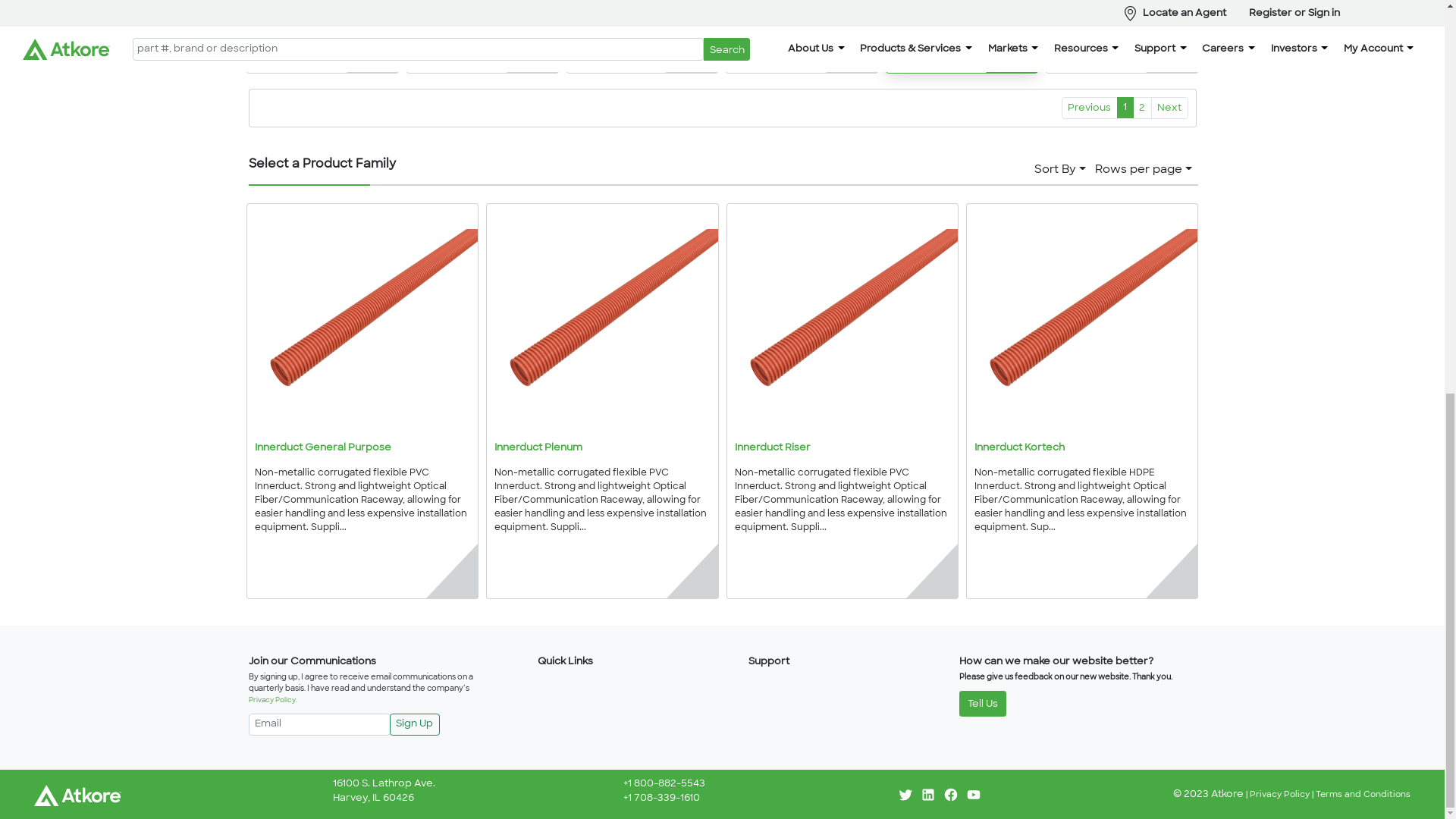Click Innerduct General Purpose title link
The image size is (1456, 819).
[323, 448]
